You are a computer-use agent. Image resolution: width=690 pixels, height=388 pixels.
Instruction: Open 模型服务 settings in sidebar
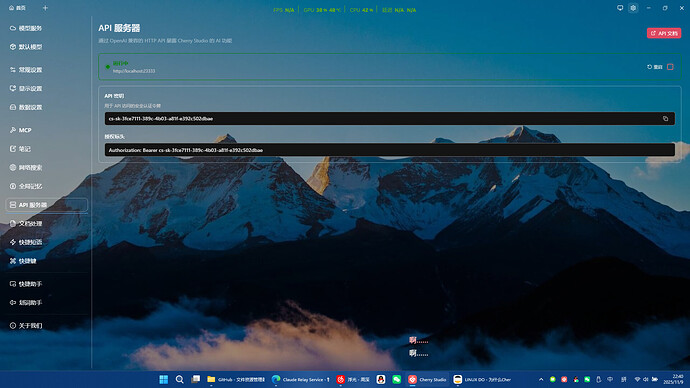coord(26,28)
